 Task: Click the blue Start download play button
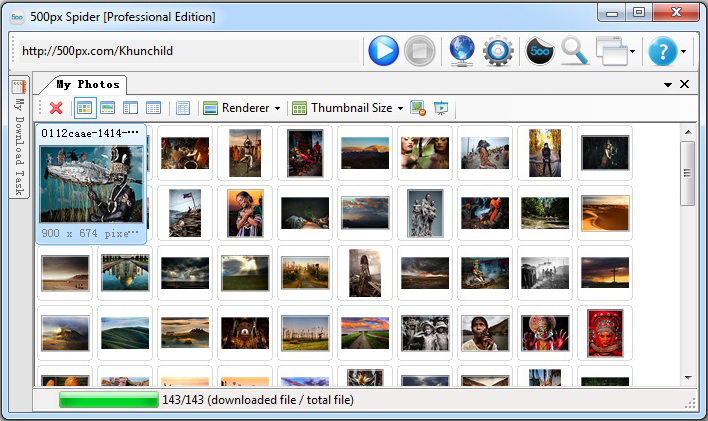383,51
